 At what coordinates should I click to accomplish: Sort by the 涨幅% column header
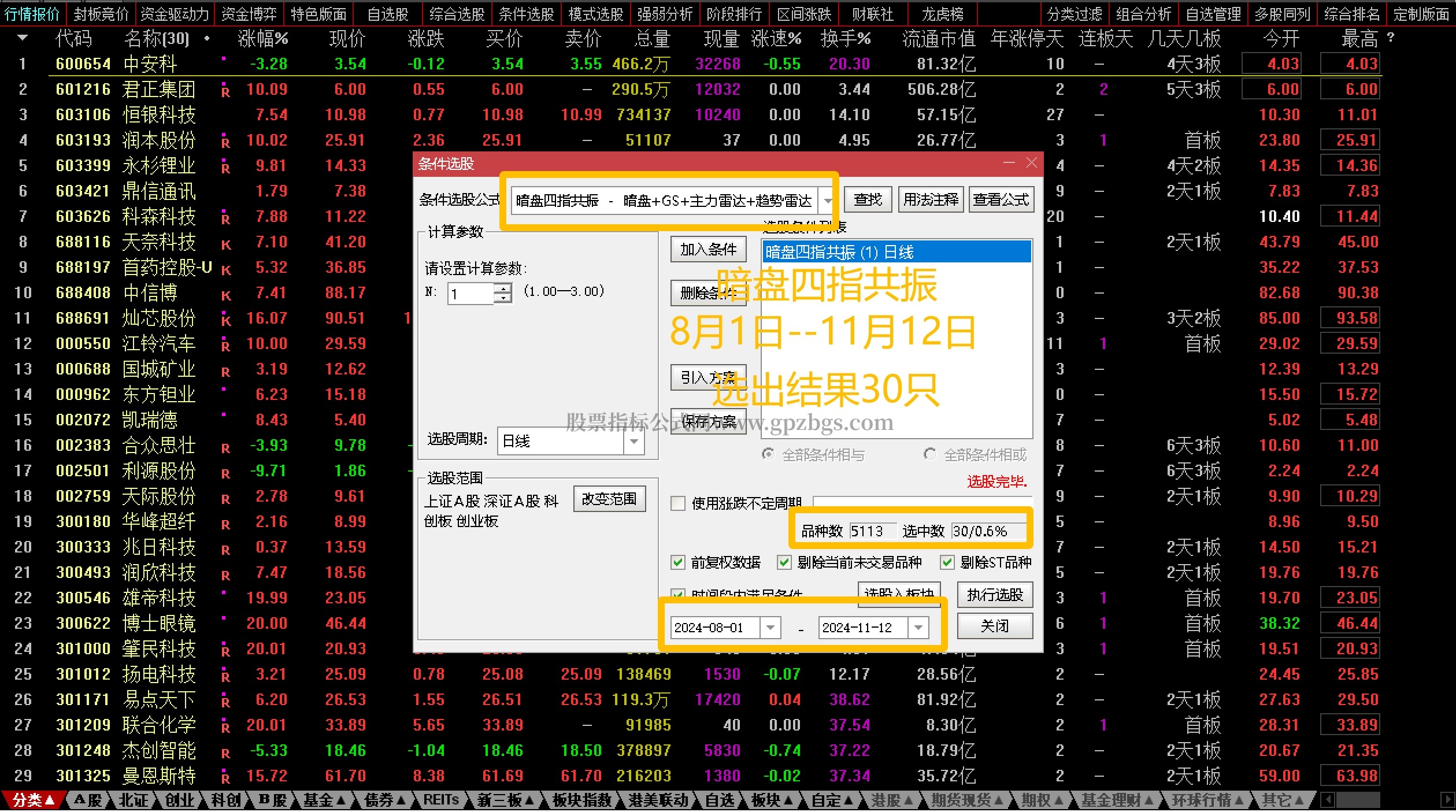point(263,39)
